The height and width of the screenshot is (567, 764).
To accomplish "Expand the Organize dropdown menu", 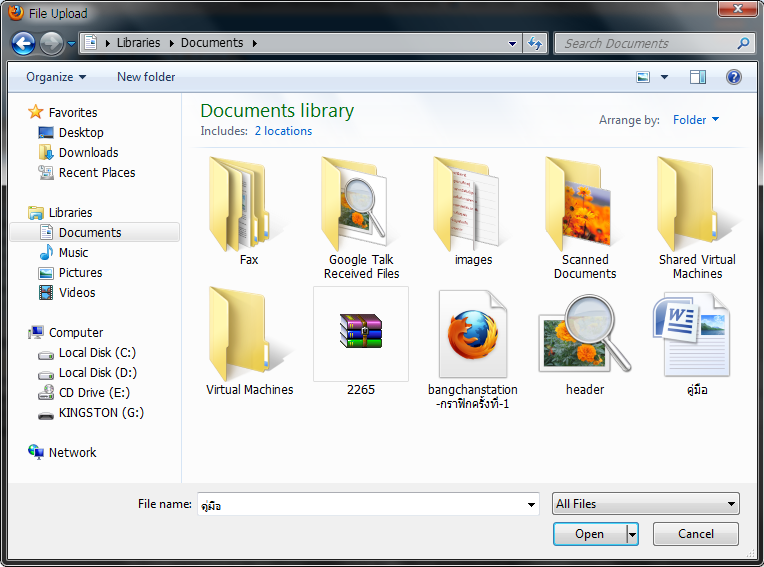I will click(56, 77).
